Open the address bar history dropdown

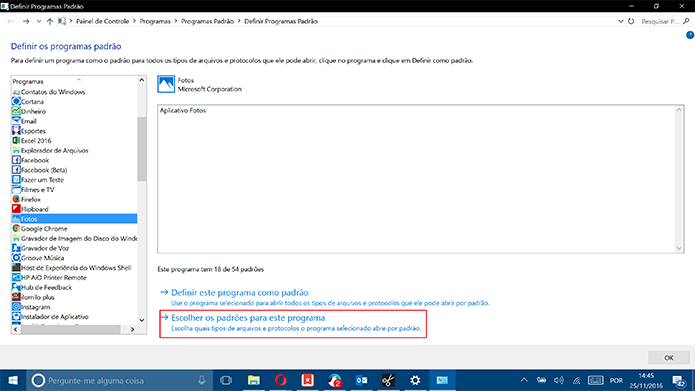click(621, 21)
